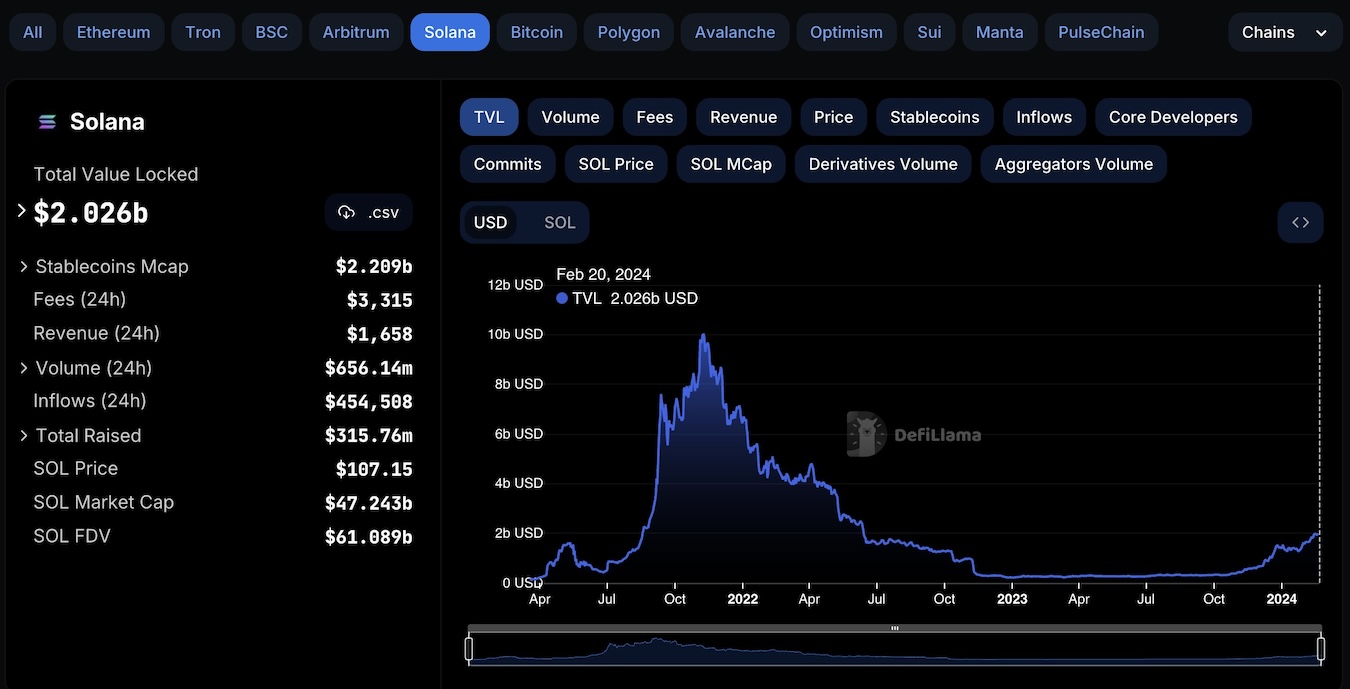1350x689 pixels.
Task: Click the Volume (24h) value $656.14m
Action: tap(369, 368)
